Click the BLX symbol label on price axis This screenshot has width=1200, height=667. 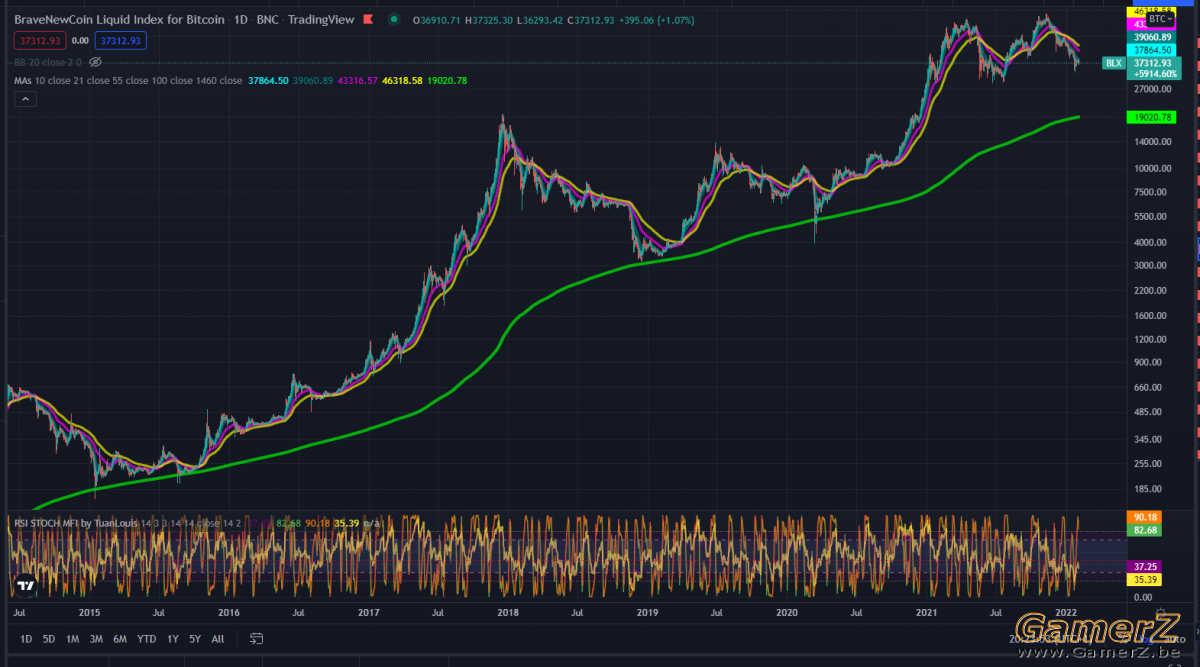coord(1113,63)
